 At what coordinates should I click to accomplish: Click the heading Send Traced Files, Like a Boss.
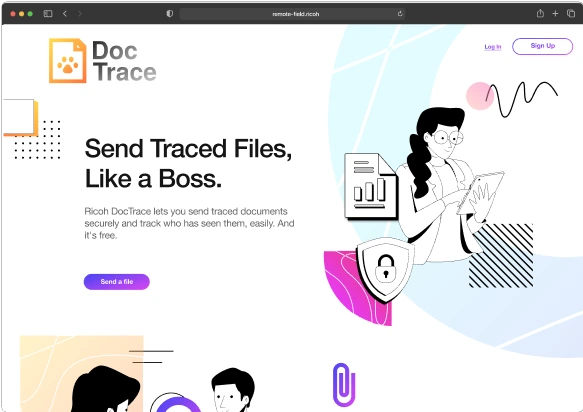(188, 163)
